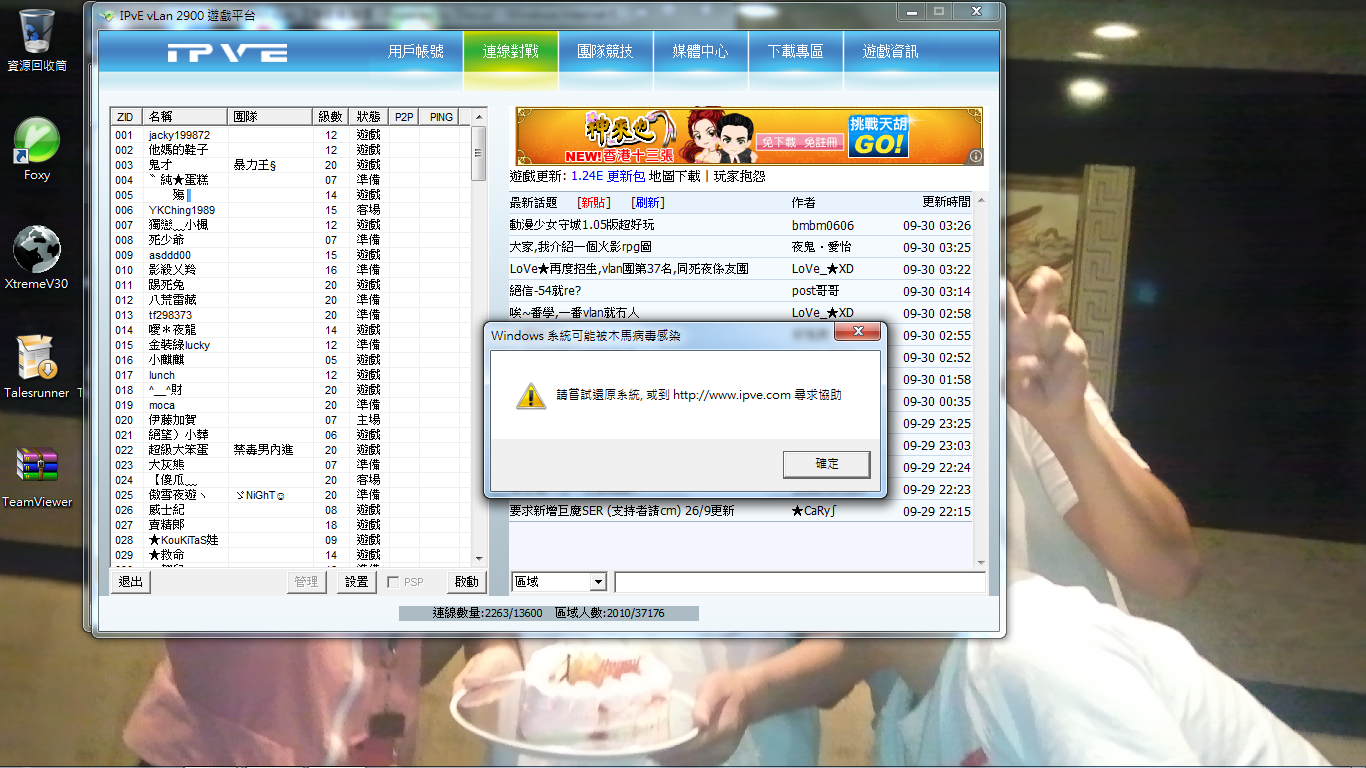This screenshot has width=1366, height=768.
Task: Go to the 媒體中心 tab
Action: pyautogui.click(x=700, y=52)
